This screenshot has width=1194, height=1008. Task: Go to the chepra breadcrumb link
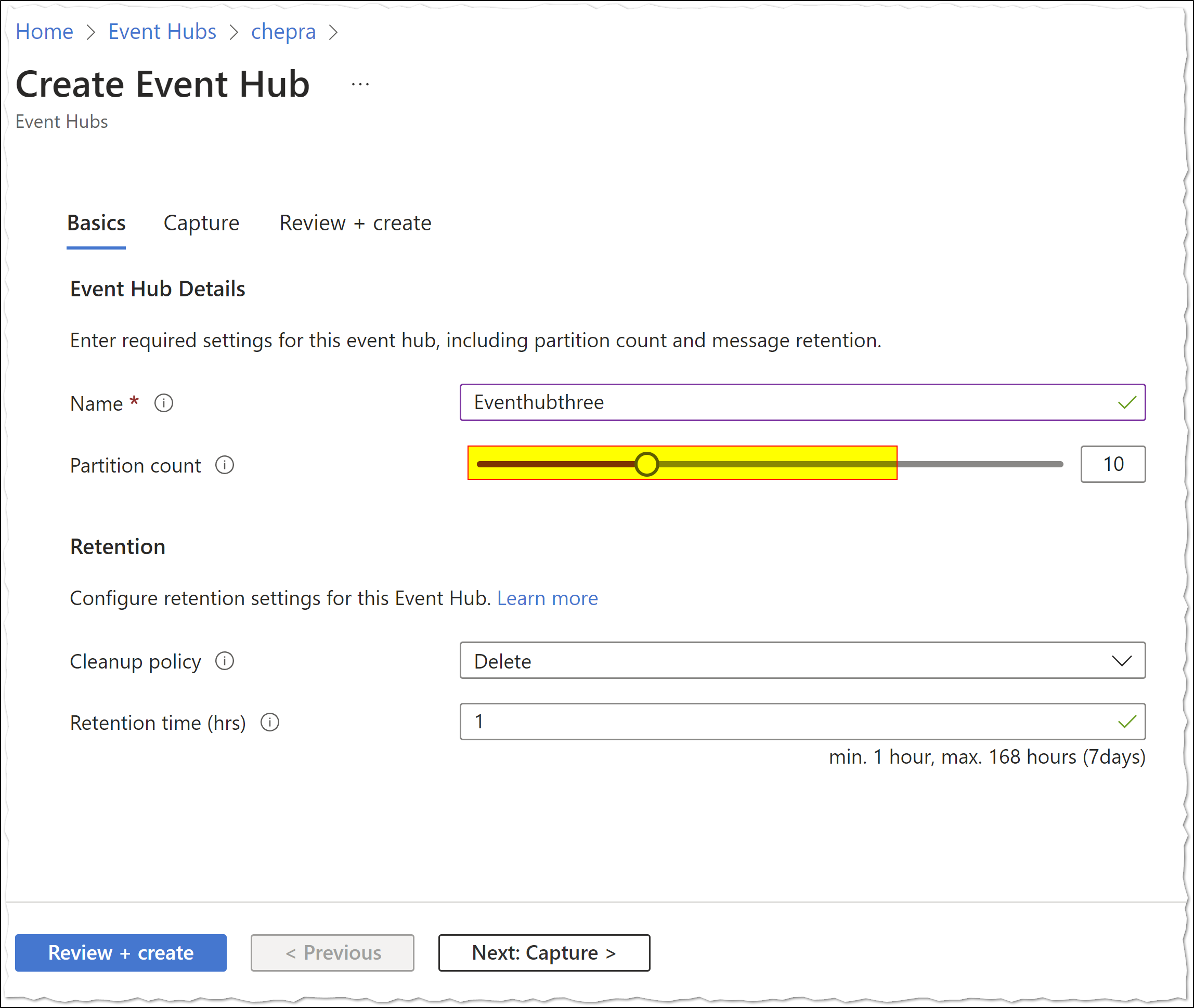click(283, 32)
